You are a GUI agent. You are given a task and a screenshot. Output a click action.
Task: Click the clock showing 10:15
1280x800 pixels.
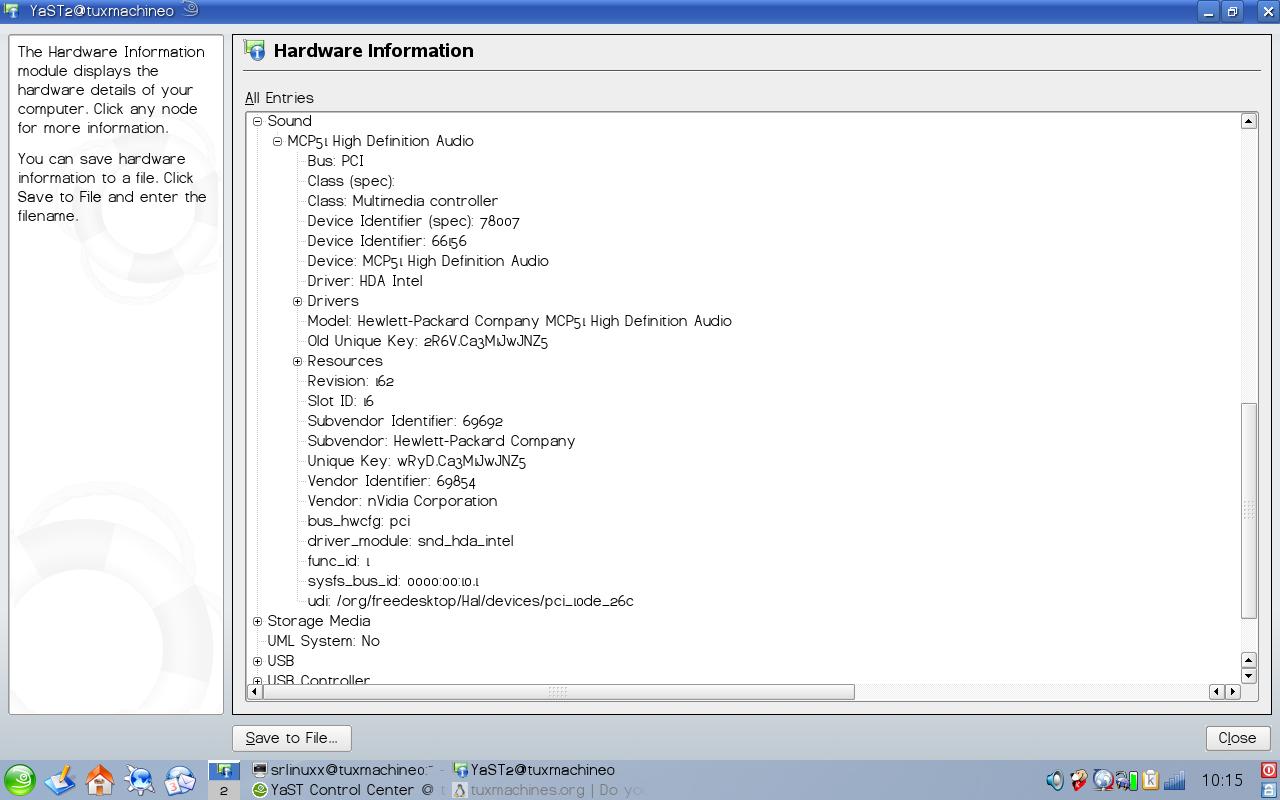1222,780
